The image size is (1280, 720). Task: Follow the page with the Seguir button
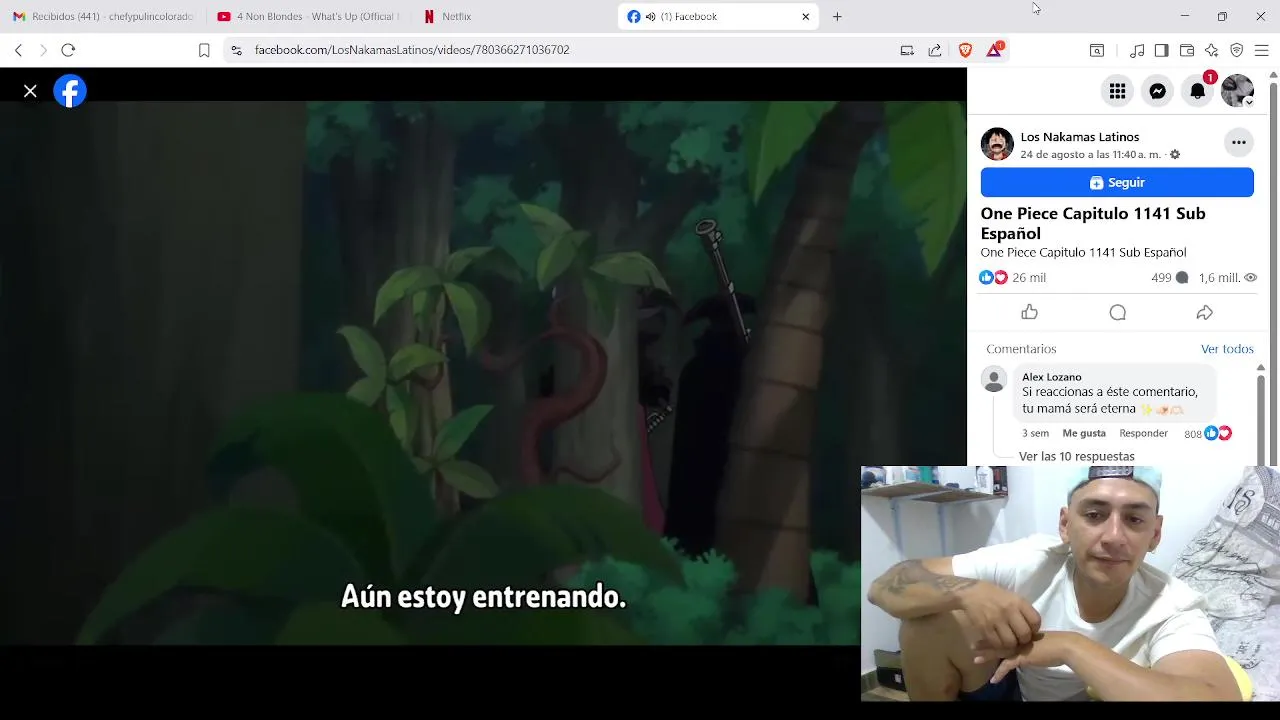[x=1117, y=182]
